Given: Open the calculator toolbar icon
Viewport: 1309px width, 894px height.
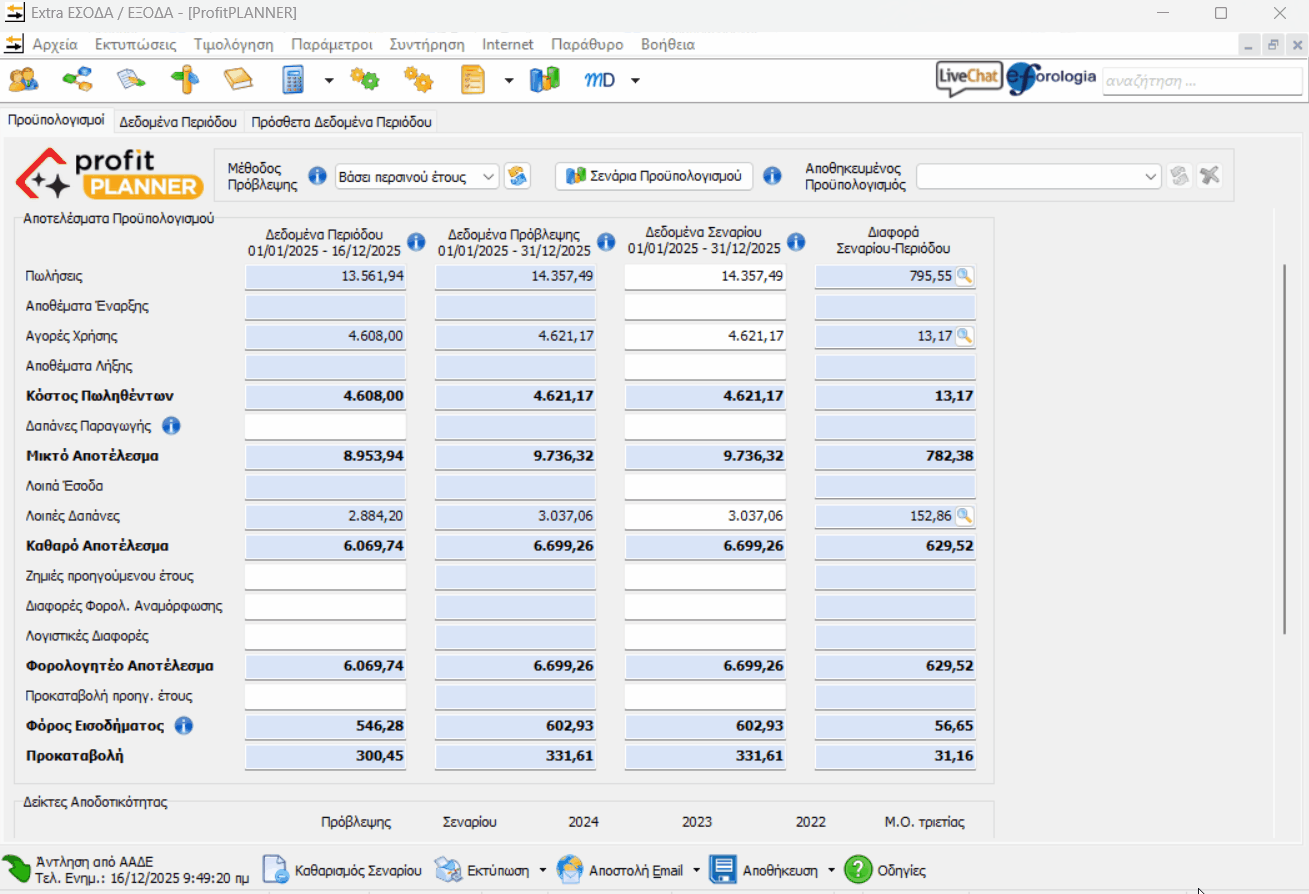Looking at the screenshot, I should point(293,80).
